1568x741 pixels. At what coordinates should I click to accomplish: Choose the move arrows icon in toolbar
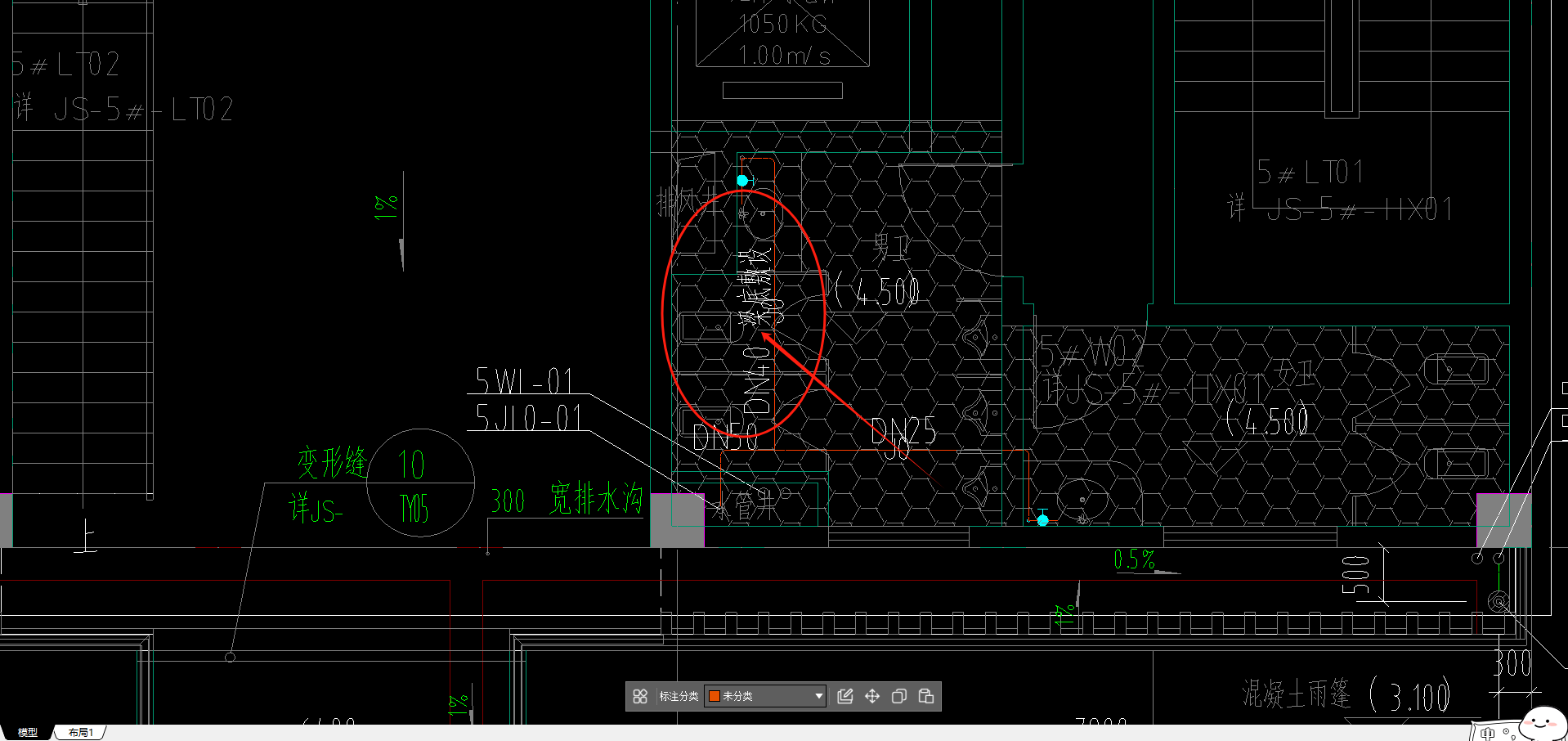(872, 696)
